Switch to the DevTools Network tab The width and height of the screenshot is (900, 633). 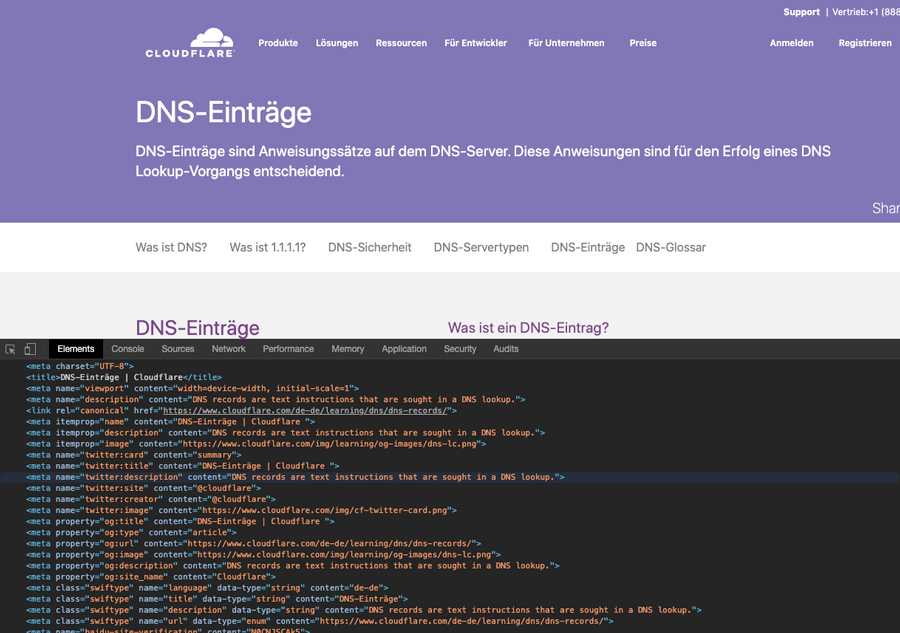[228, 349]
